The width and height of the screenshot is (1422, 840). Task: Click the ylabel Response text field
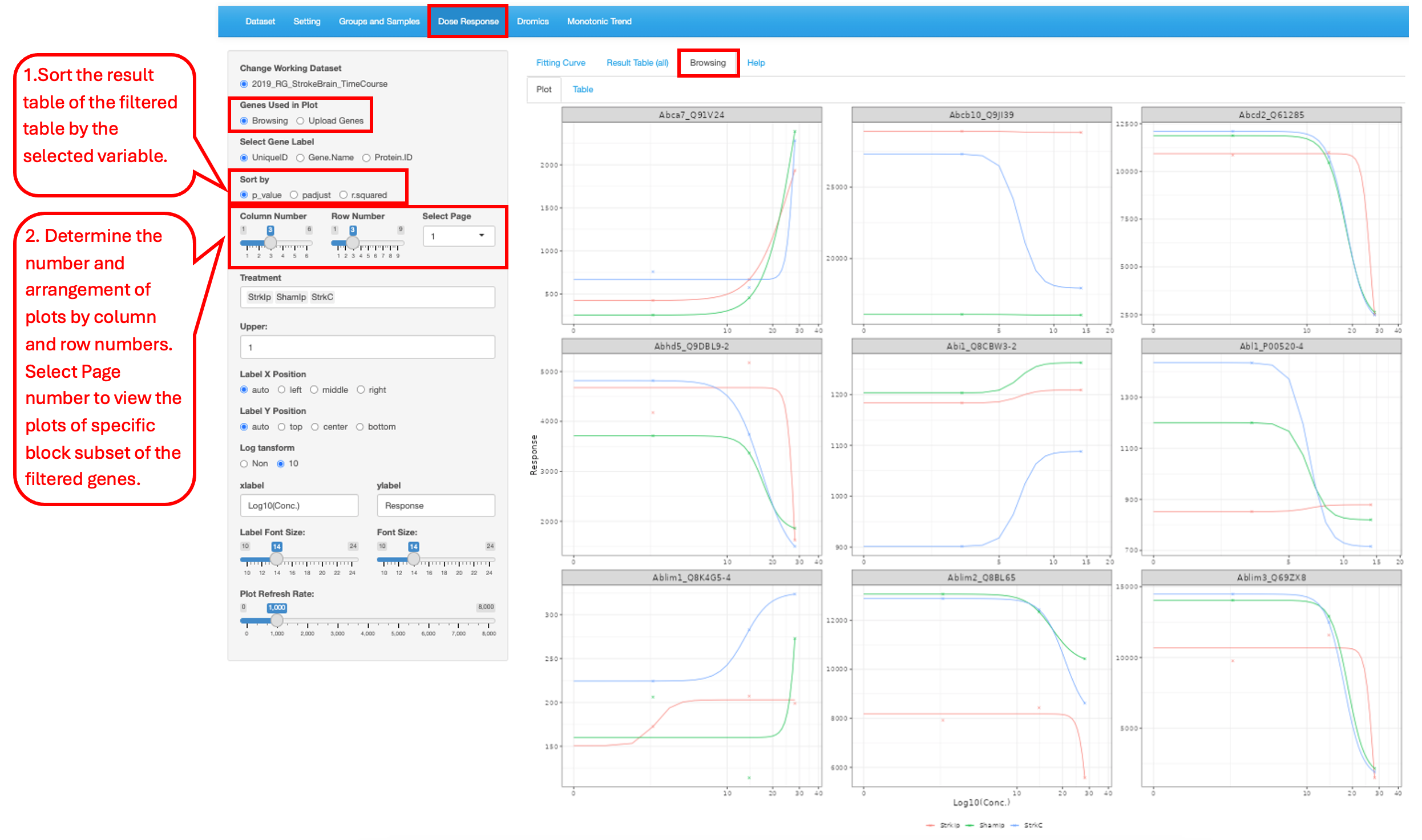tap(435, 506)
